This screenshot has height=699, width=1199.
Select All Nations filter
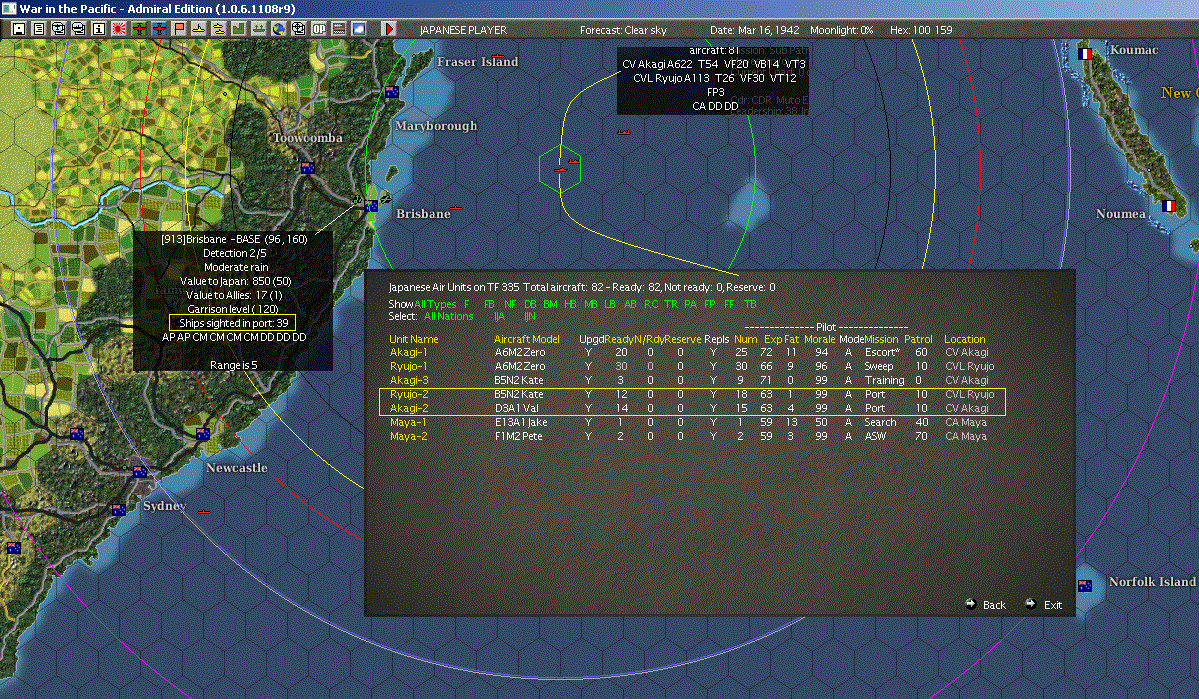coord(448,316)
